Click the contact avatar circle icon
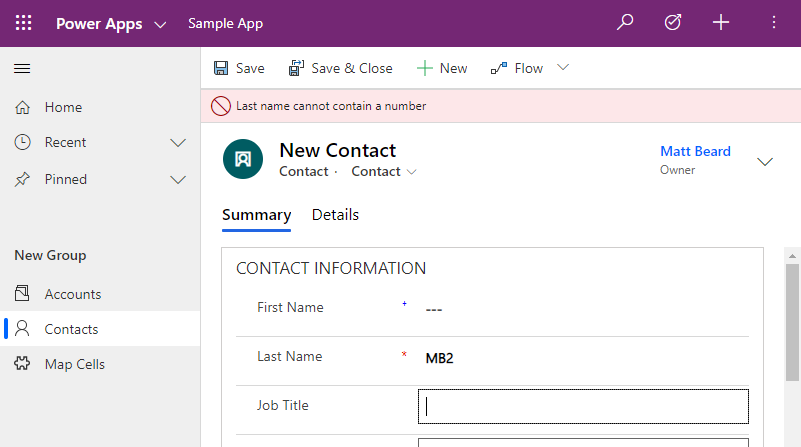 point(243,159)
